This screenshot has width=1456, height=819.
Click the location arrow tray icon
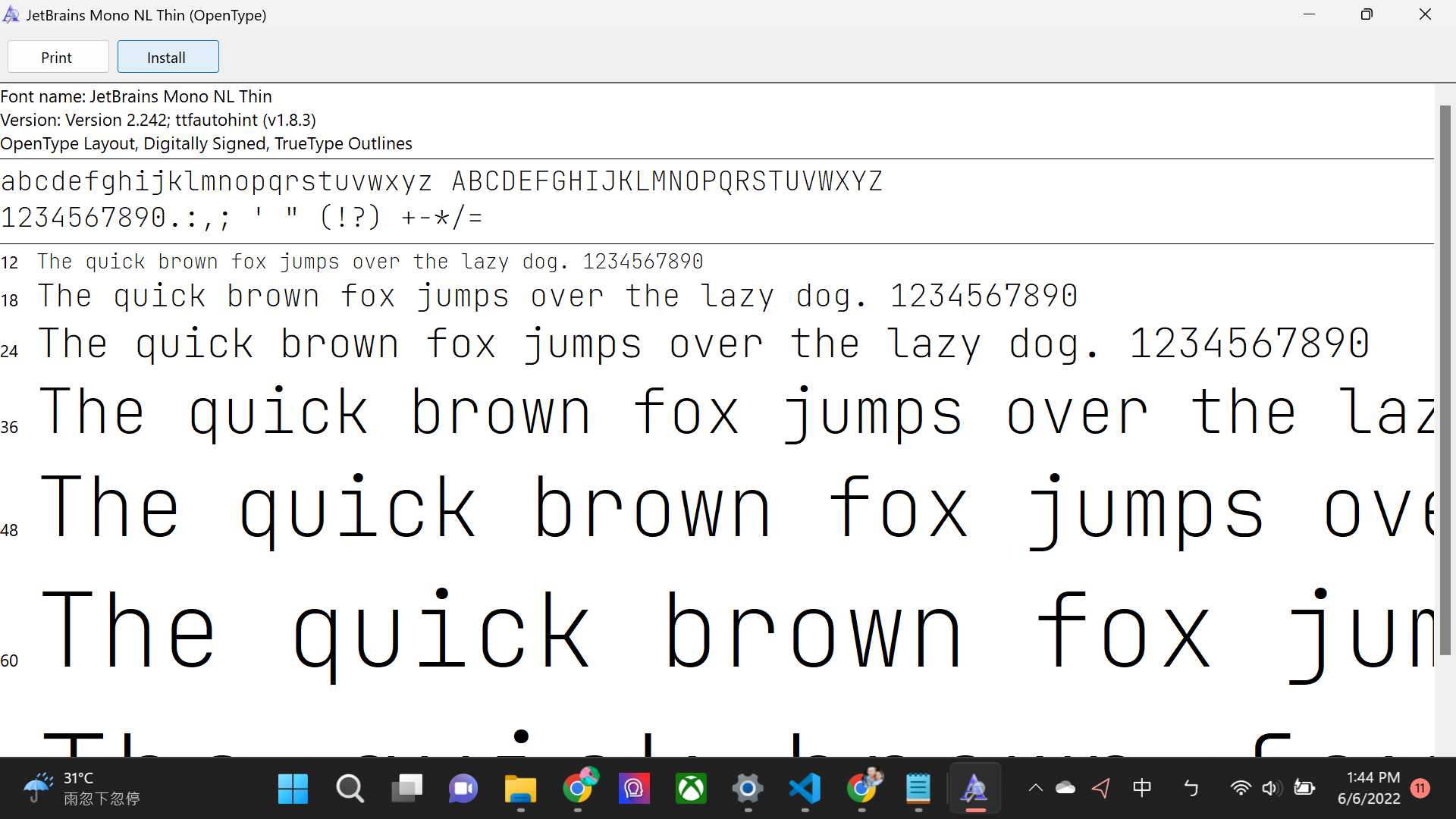click(1100, 789)
